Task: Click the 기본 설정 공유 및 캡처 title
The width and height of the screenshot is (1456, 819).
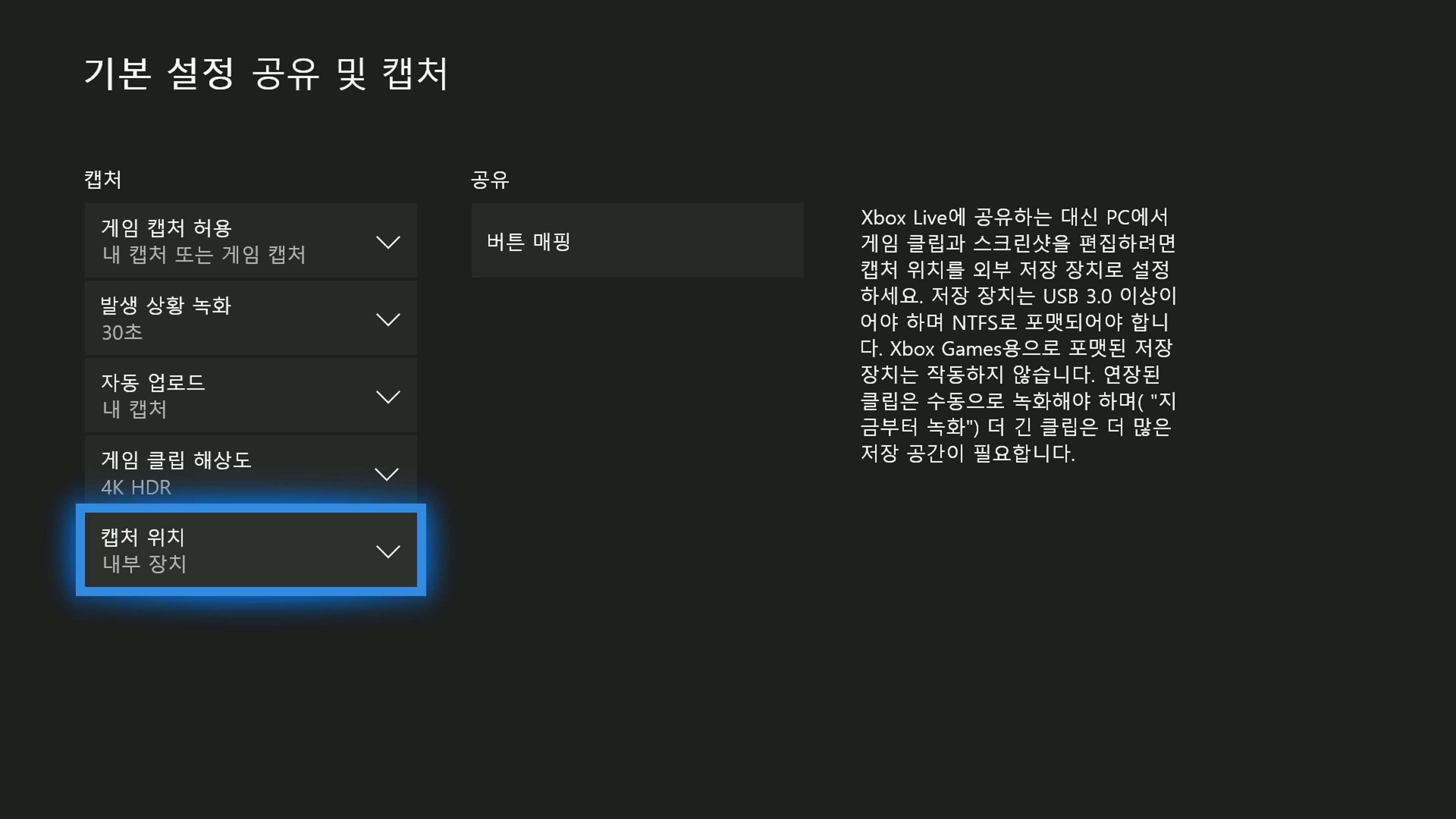Action: pos(266,74)
